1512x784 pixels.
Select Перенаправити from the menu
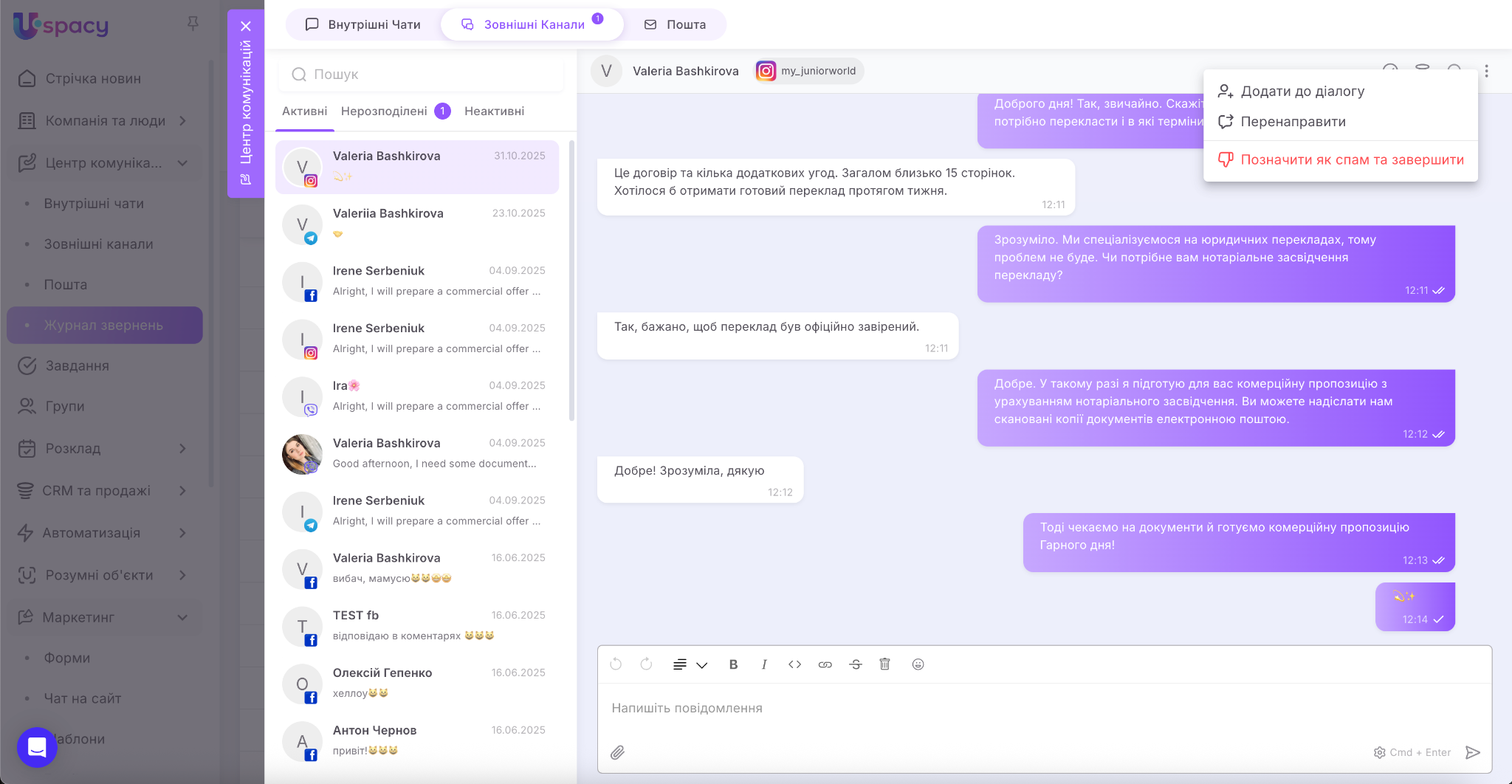click(1292, 122)
